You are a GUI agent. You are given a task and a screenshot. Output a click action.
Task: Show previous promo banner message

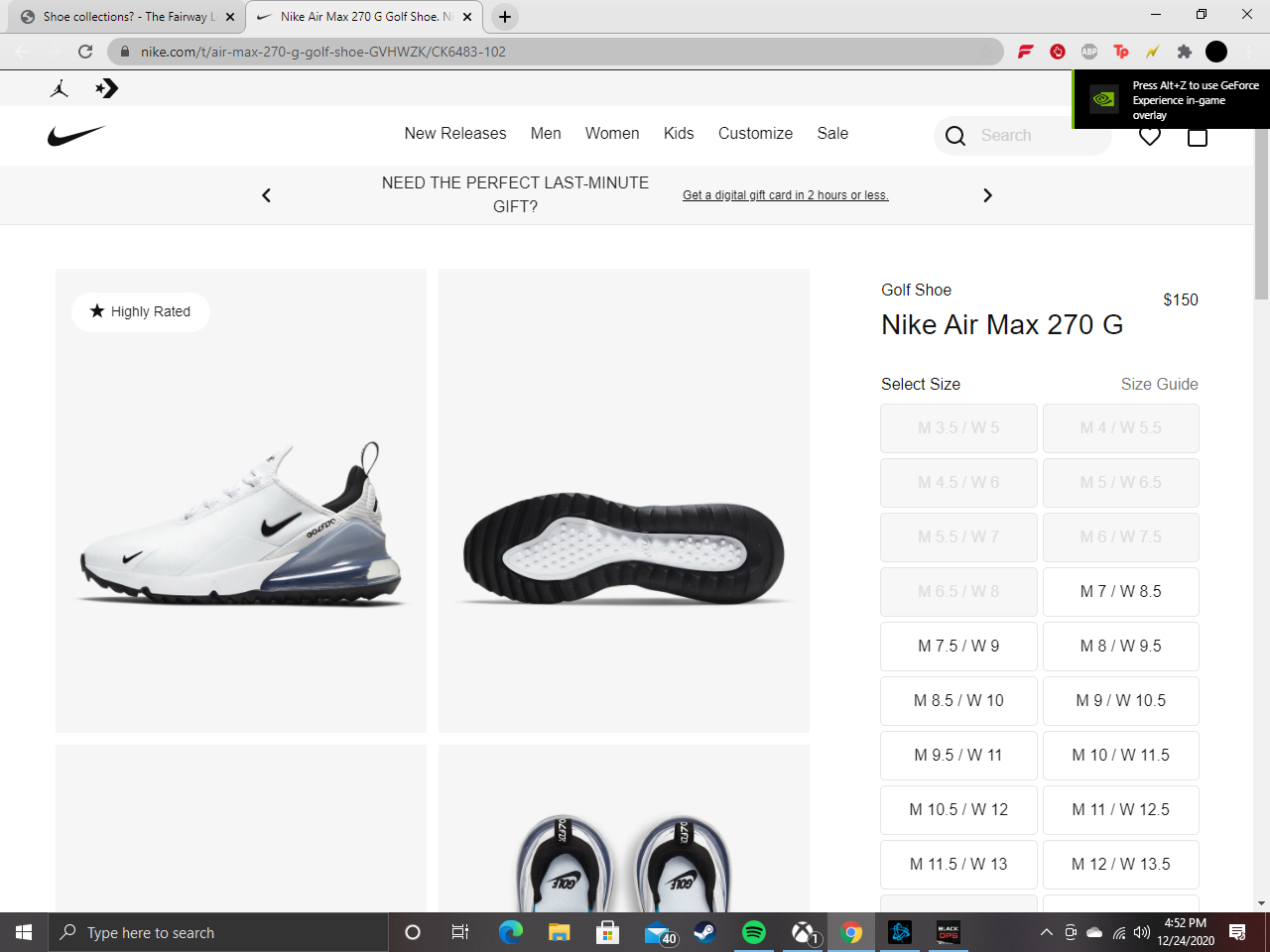(x=266, y=195)
